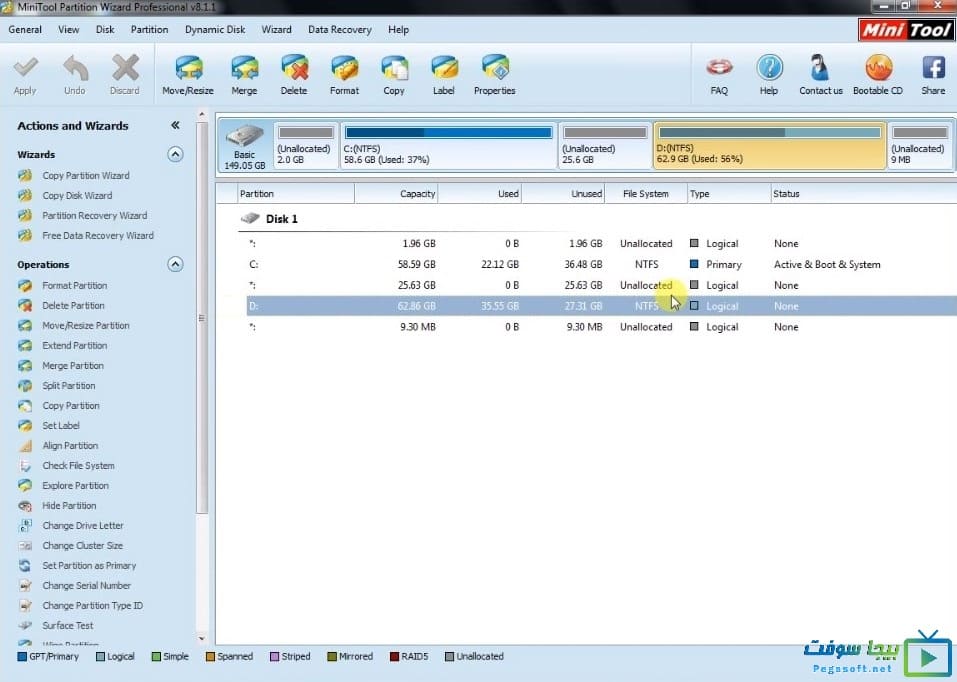
Task: Select the D:(NTFS) partition bar in disk map
Action: click(769, 145)
